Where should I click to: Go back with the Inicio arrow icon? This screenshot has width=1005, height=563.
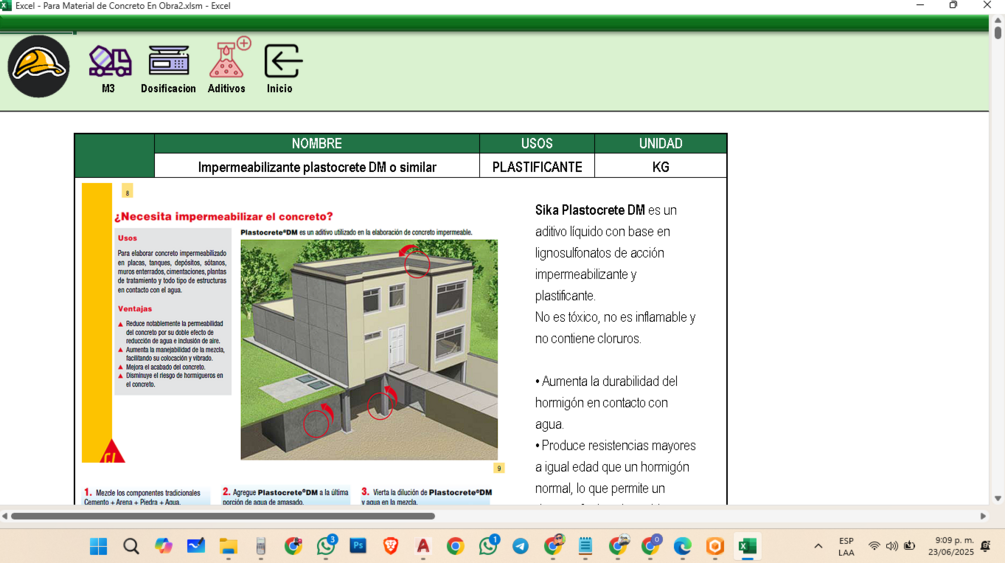click(282, 61)
